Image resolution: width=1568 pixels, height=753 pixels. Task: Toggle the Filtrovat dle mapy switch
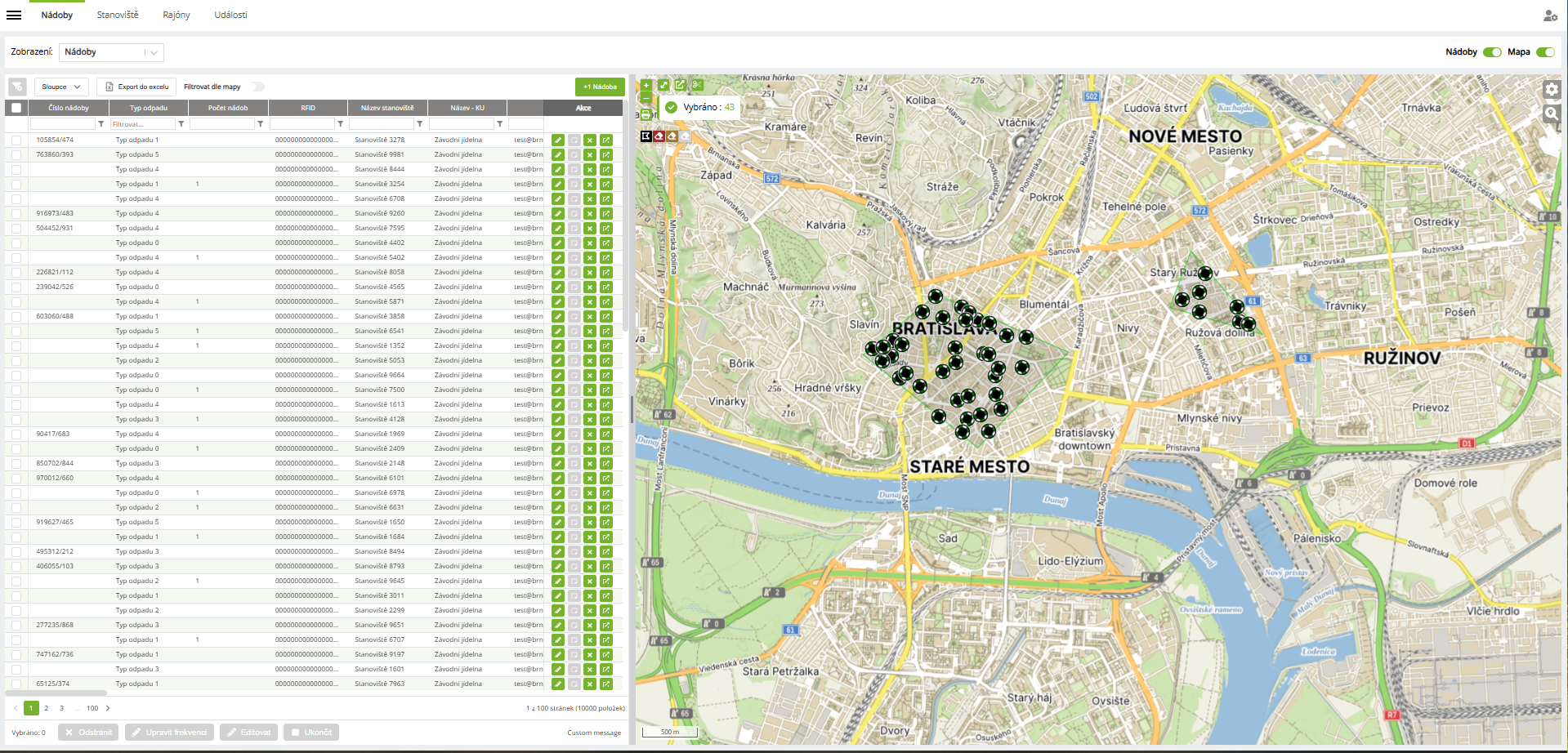[257, 87]
